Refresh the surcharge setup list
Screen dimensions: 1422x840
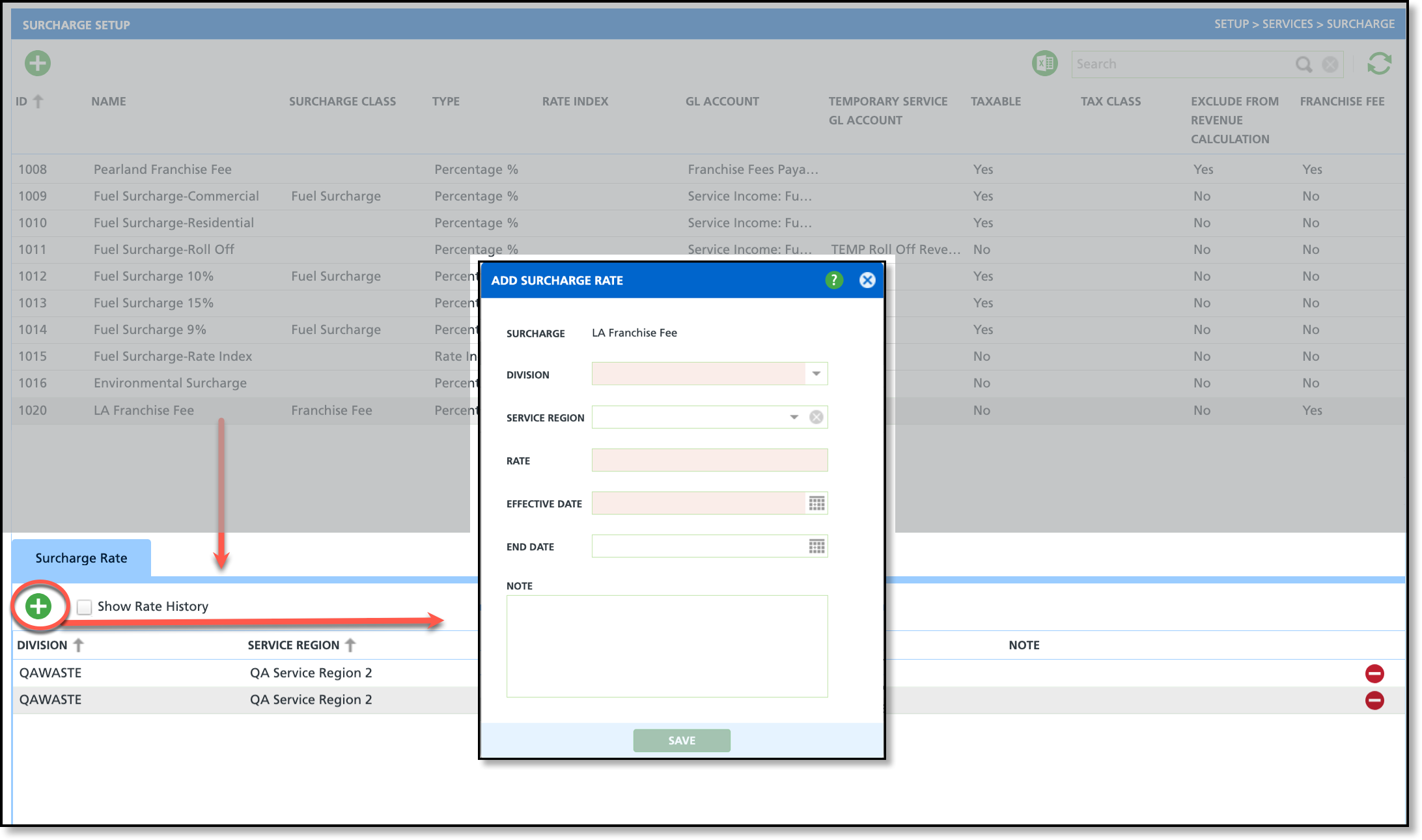pos(1379,64)
